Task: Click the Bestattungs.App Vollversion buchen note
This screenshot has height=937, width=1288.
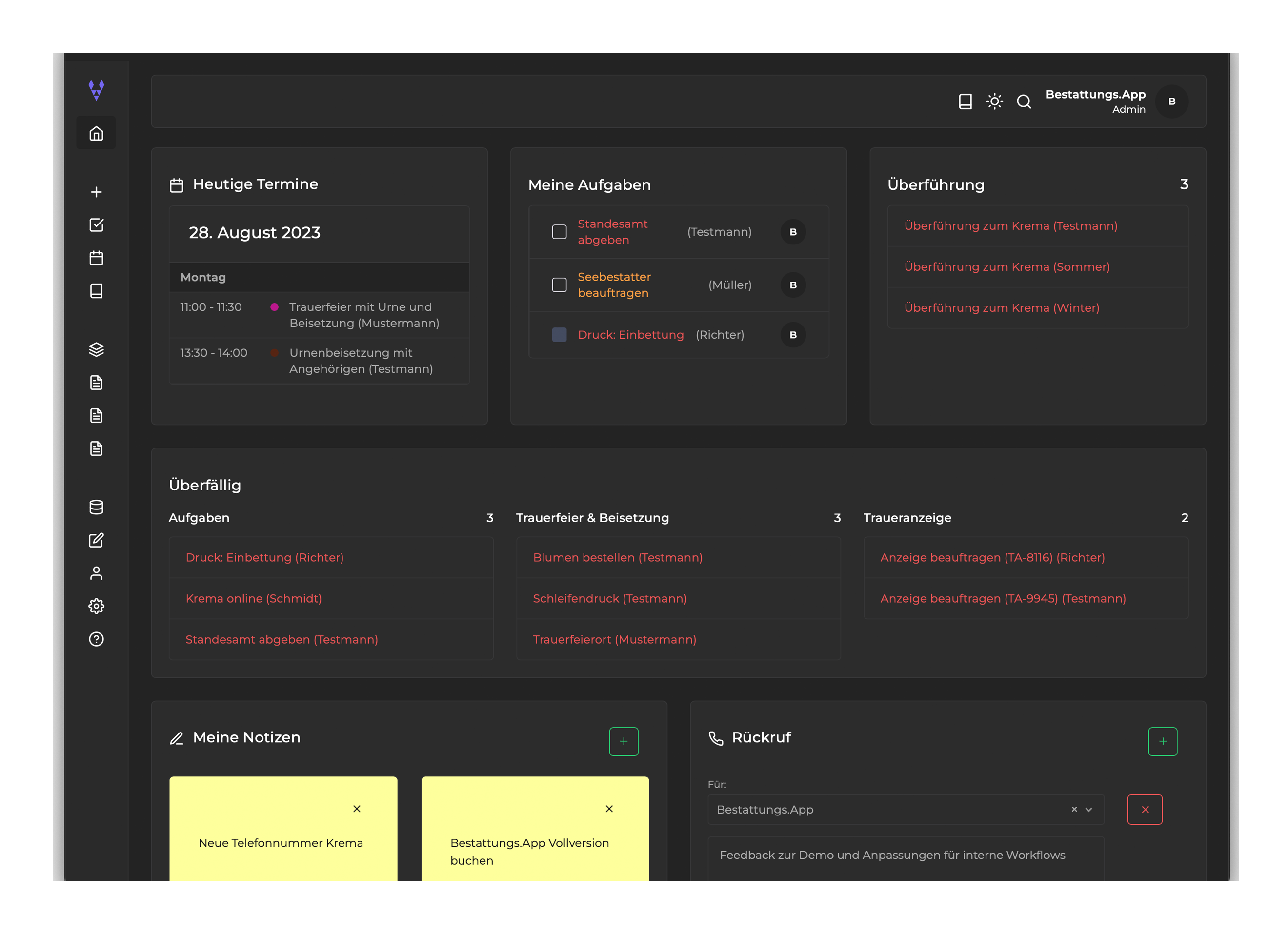Action: coord(529,851)
